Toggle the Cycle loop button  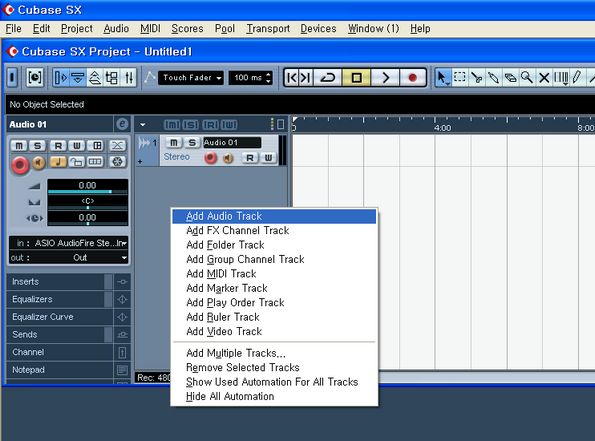pyautogui.click(x=328, y=78)
